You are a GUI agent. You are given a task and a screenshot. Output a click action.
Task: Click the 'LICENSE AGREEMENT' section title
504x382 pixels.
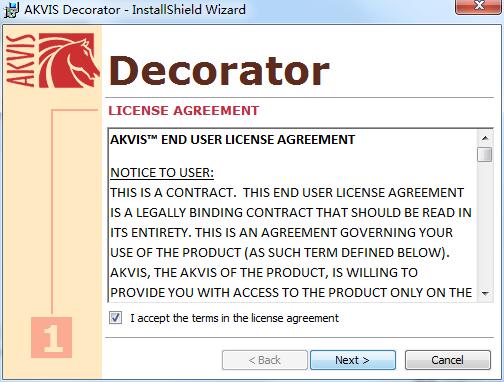click(x=184, y=111)
